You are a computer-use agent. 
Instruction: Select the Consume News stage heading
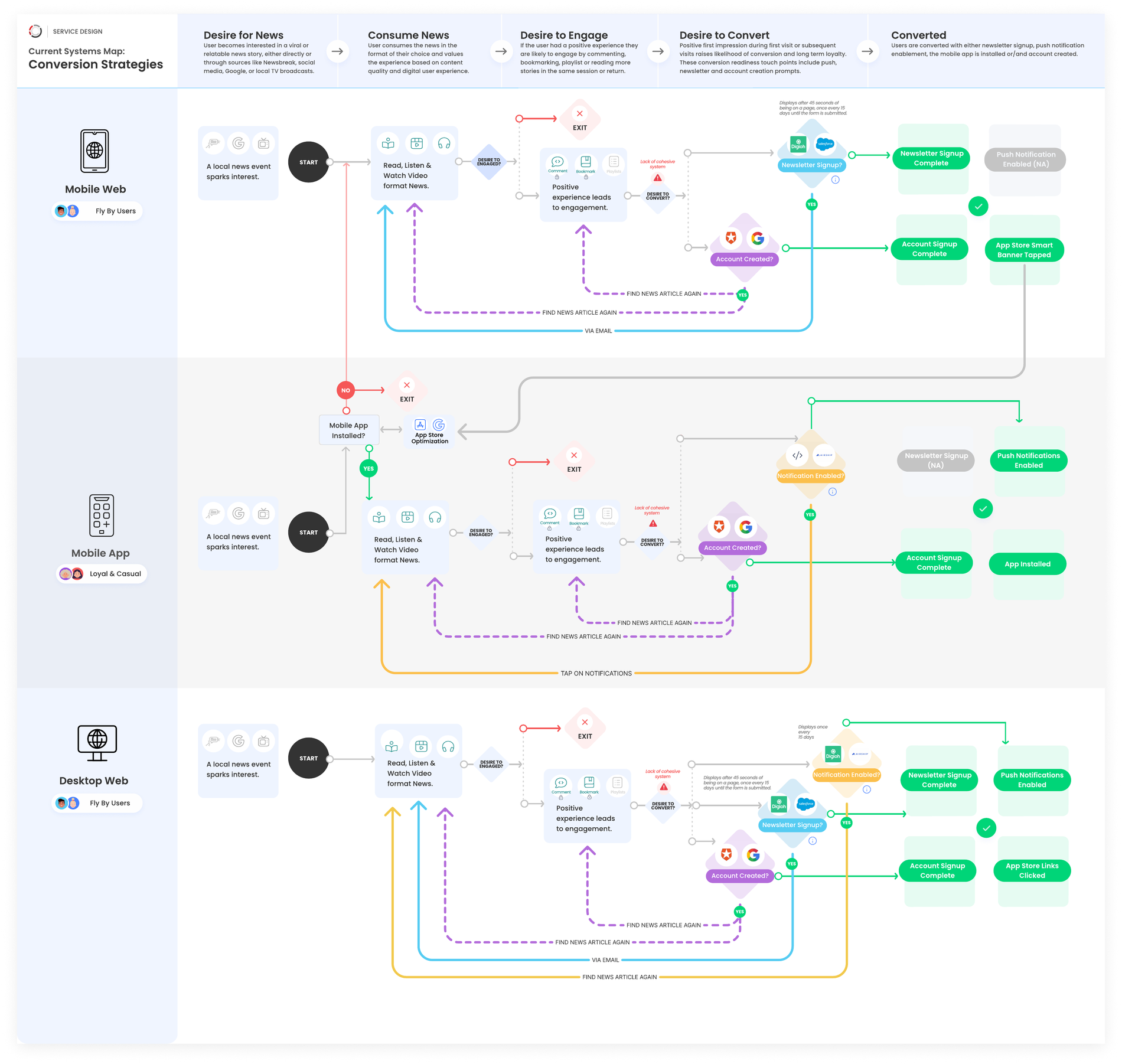coord(408,35)
